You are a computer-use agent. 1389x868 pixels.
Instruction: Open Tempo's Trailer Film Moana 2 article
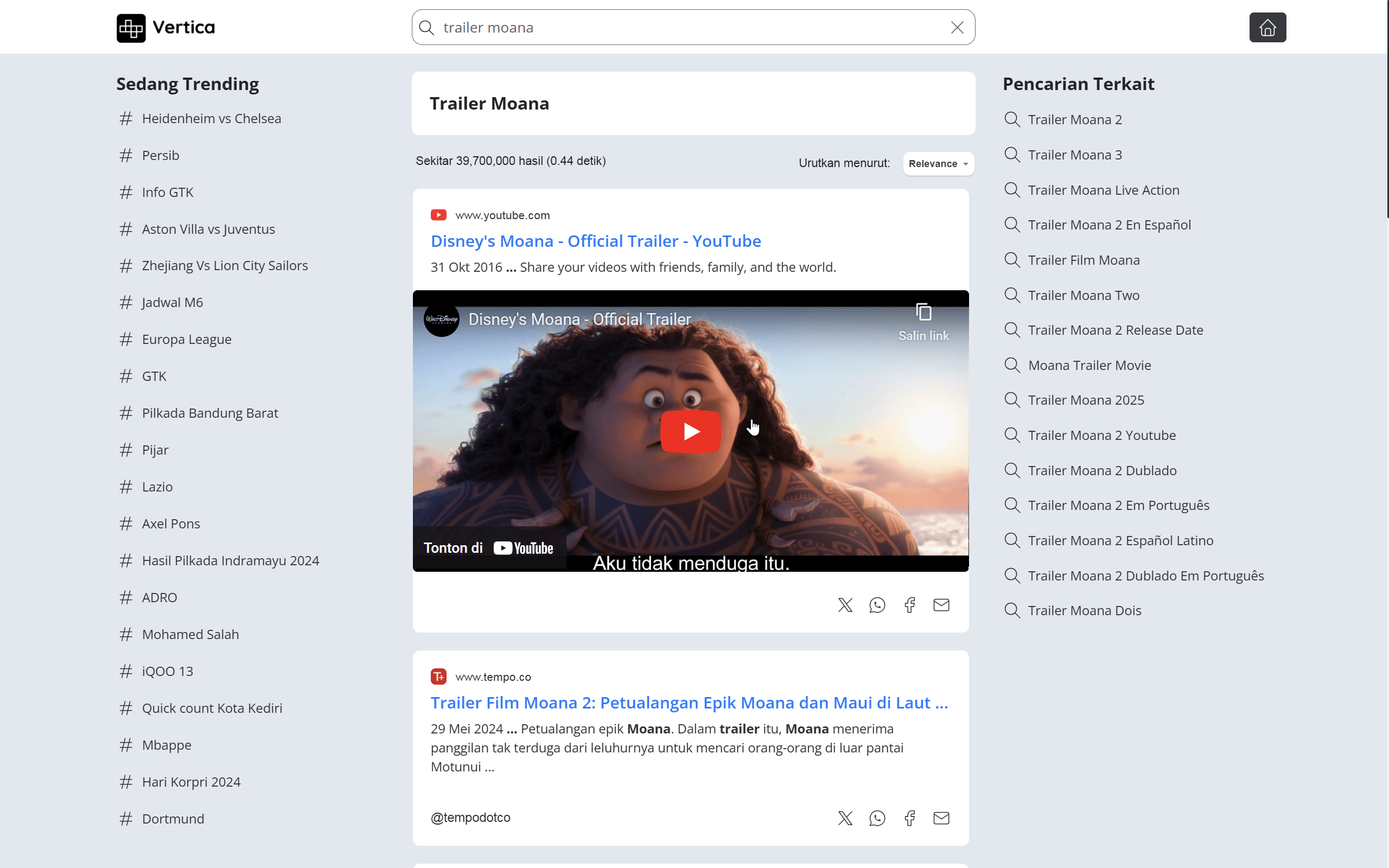coord(689,703)
